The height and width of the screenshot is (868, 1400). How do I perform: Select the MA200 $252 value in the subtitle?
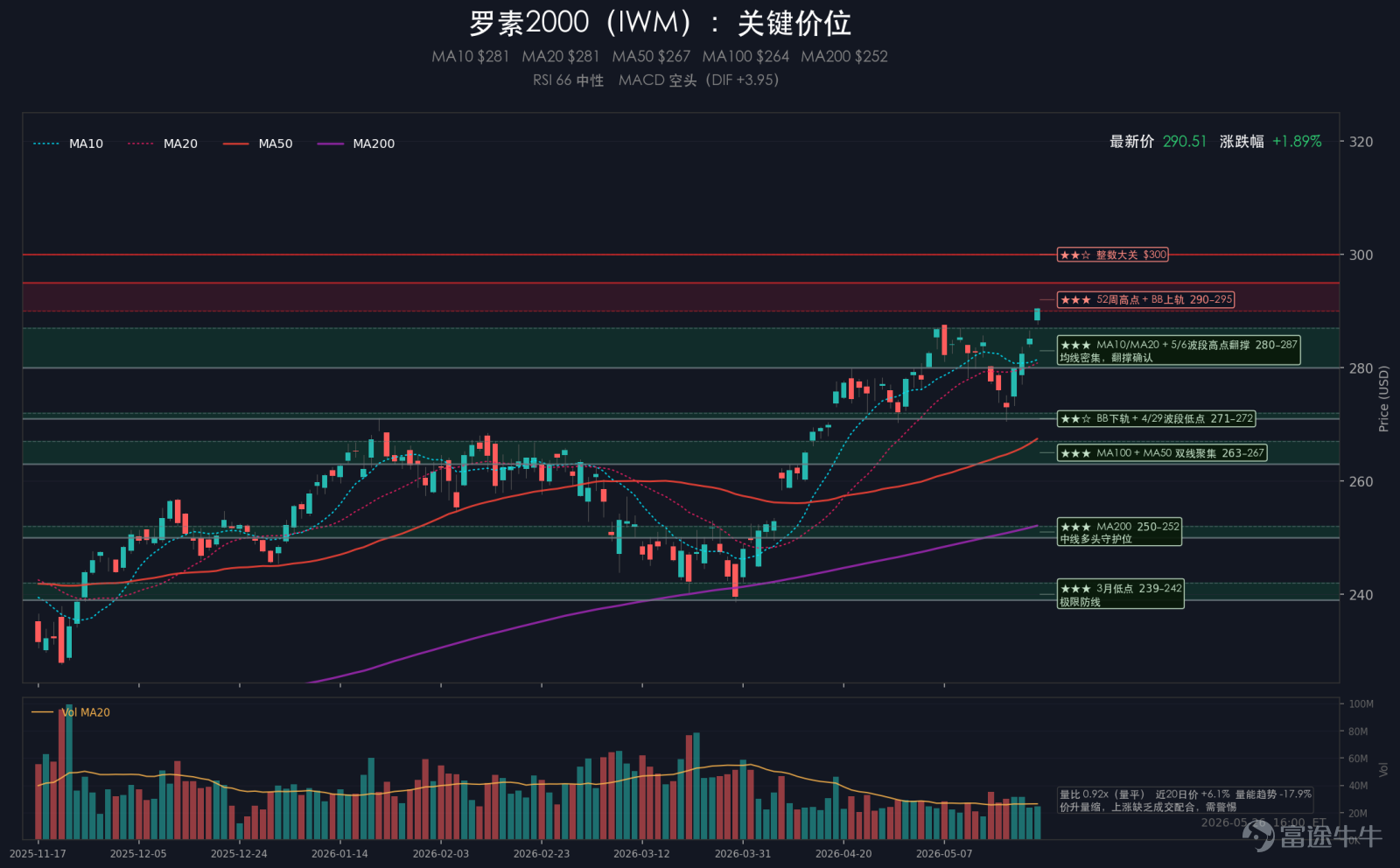(x=844, y=57)
